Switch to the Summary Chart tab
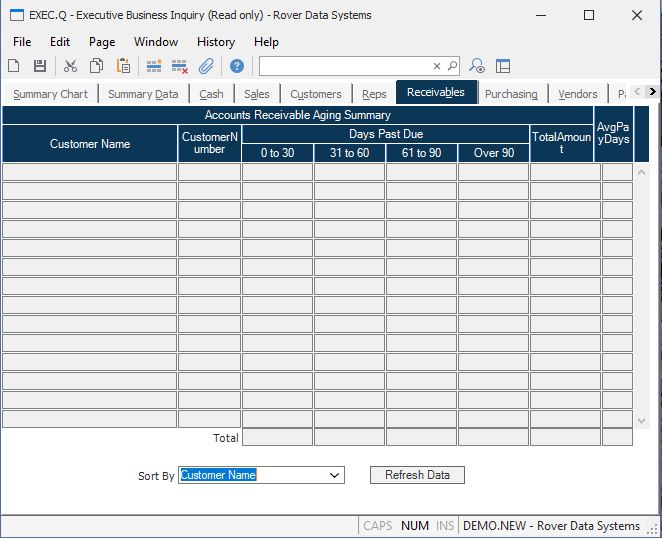Screen dimensions: 662x538 coord(50,94)
